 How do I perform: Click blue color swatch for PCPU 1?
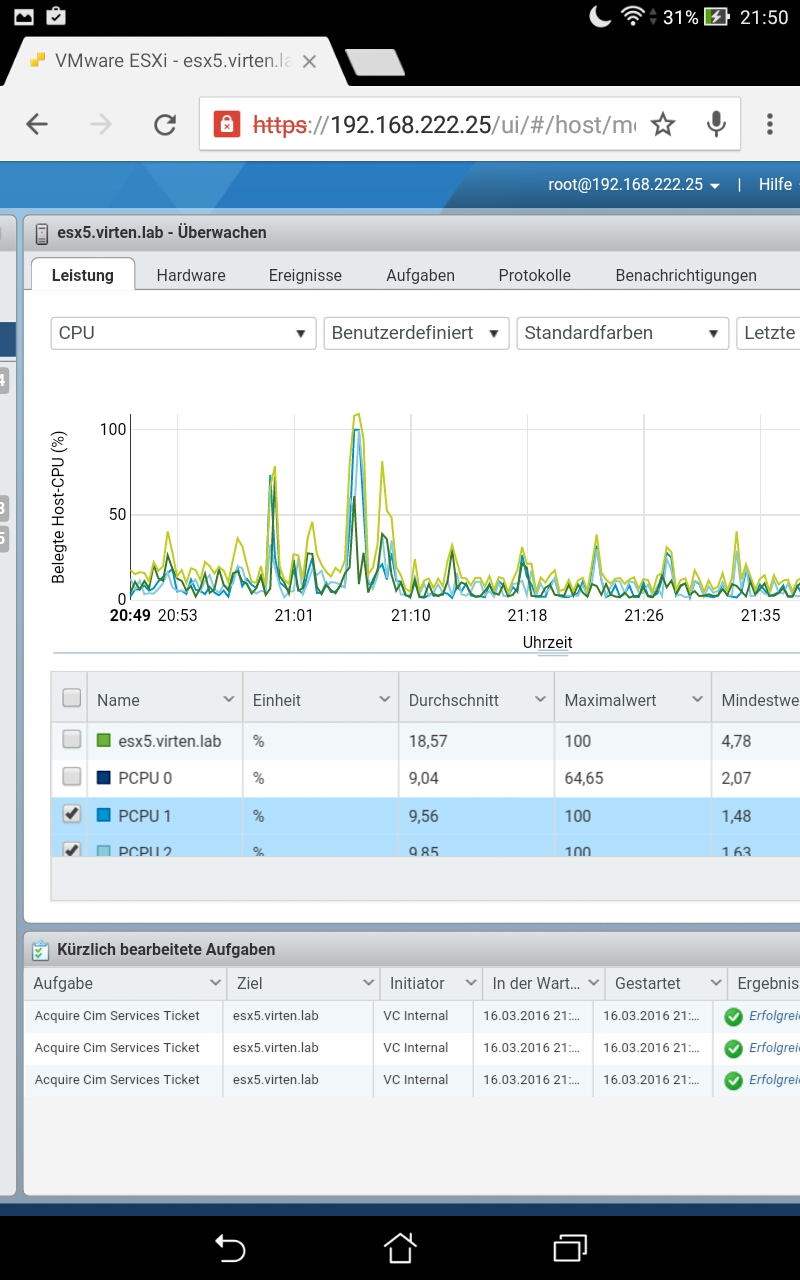pyautogui.click(x=103, y=815)
